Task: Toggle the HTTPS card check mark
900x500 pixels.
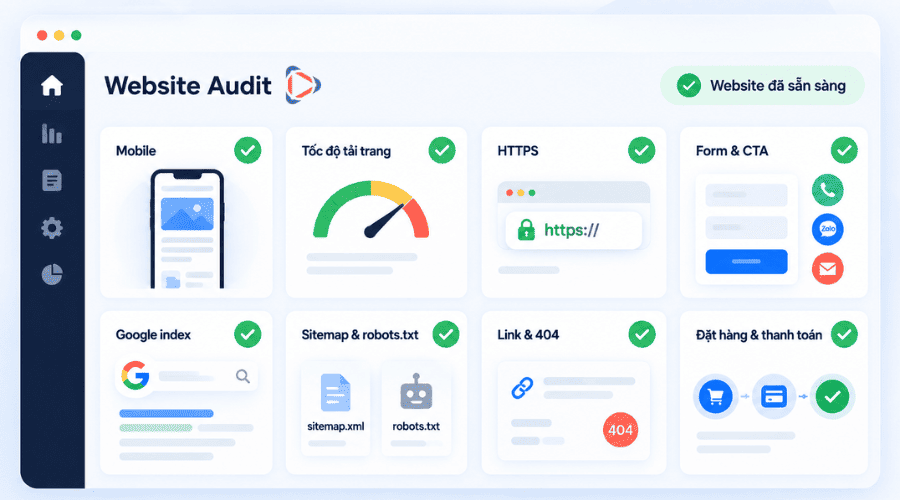Action: pyautogui.click(x=642, y=150)
